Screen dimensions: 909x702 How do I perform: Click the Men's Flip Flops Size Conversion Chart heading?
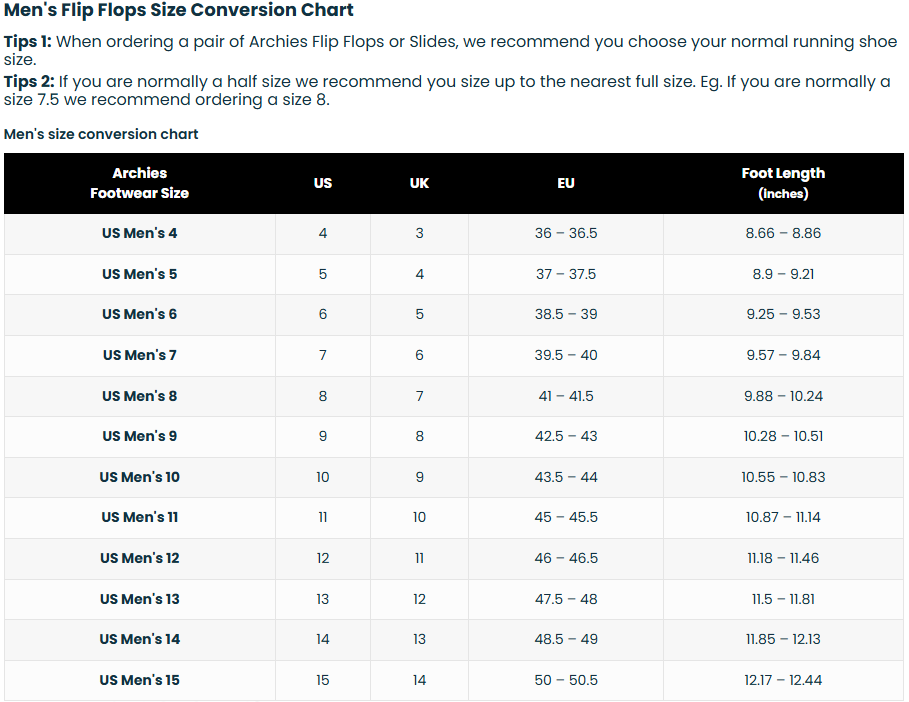pos(179,10)
